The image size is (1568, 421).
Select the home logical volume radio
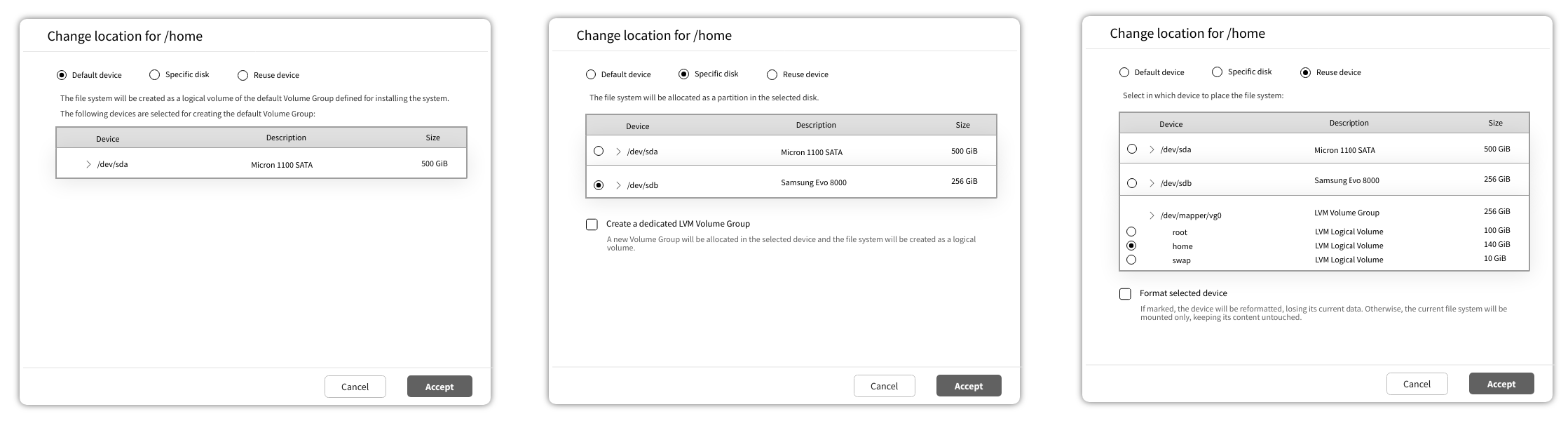(x=1131, y=246)
